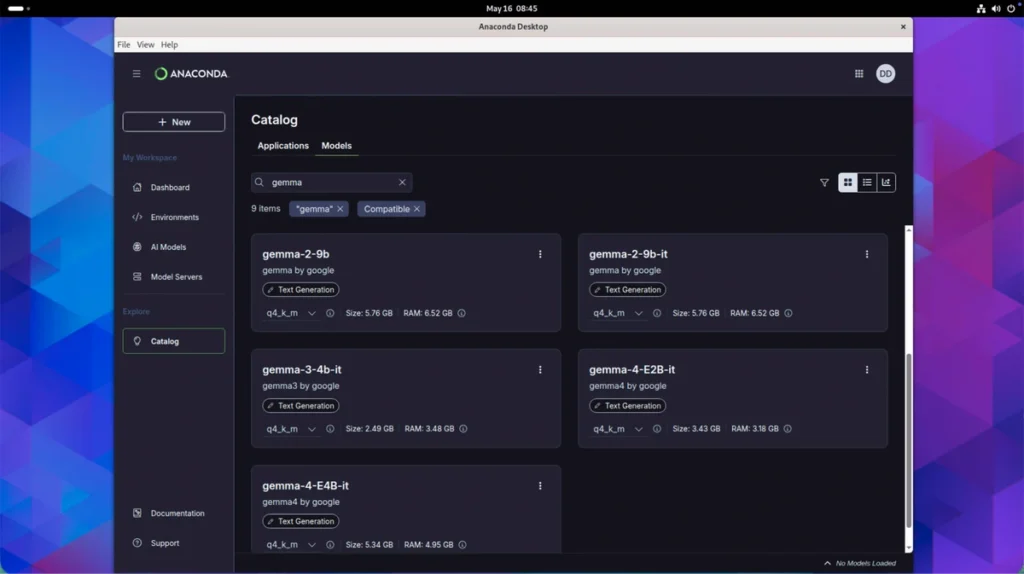Show RAM info for gemma-2-9b-it
Image resolution: width=1024 pixels, height=574 pixels.
[x=788, y=313]
